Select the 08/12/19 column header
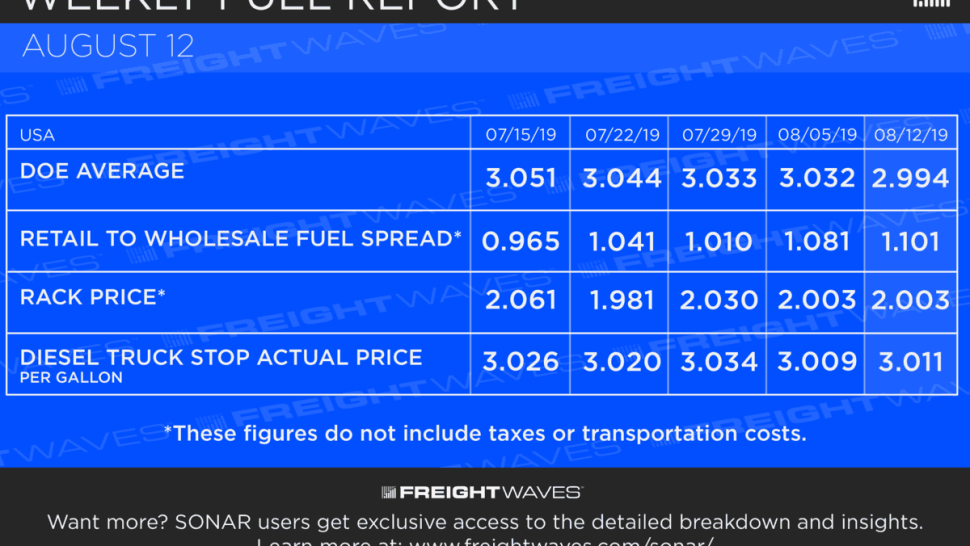Image resolution: width=970 pixels, height=546 pixels. point(911,135)
